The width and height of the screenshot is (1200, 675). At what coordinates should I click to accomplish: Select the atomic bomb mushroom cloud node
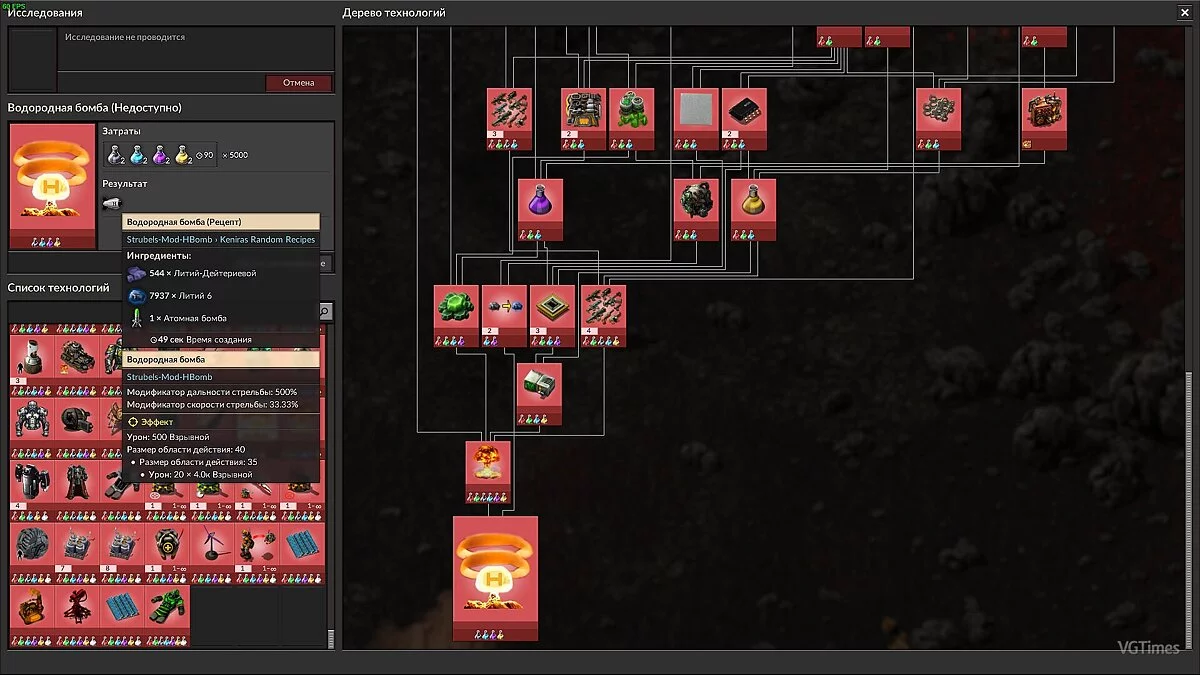click(488, 467)
